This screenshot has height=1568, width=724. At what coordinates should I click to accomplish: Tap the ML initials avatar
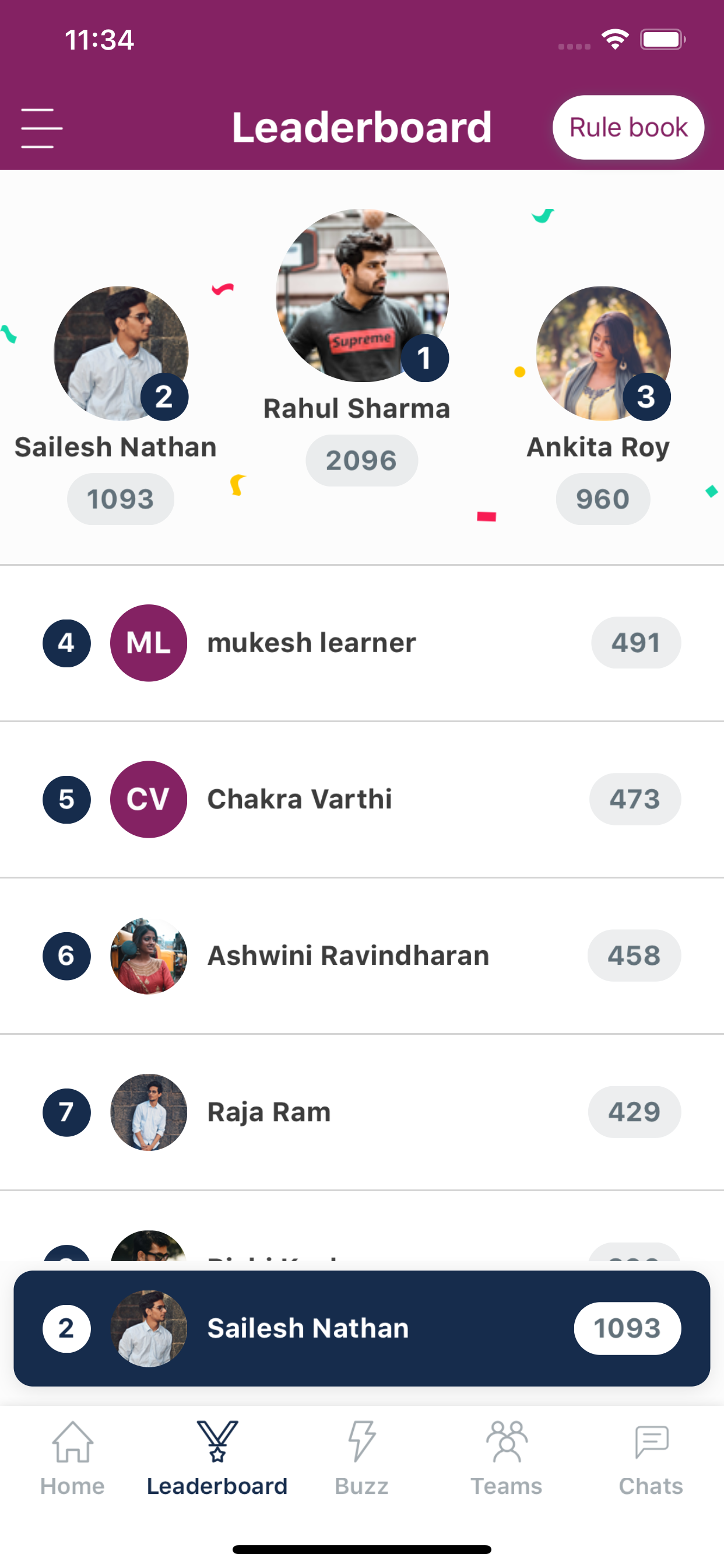(x=149, y=643)
